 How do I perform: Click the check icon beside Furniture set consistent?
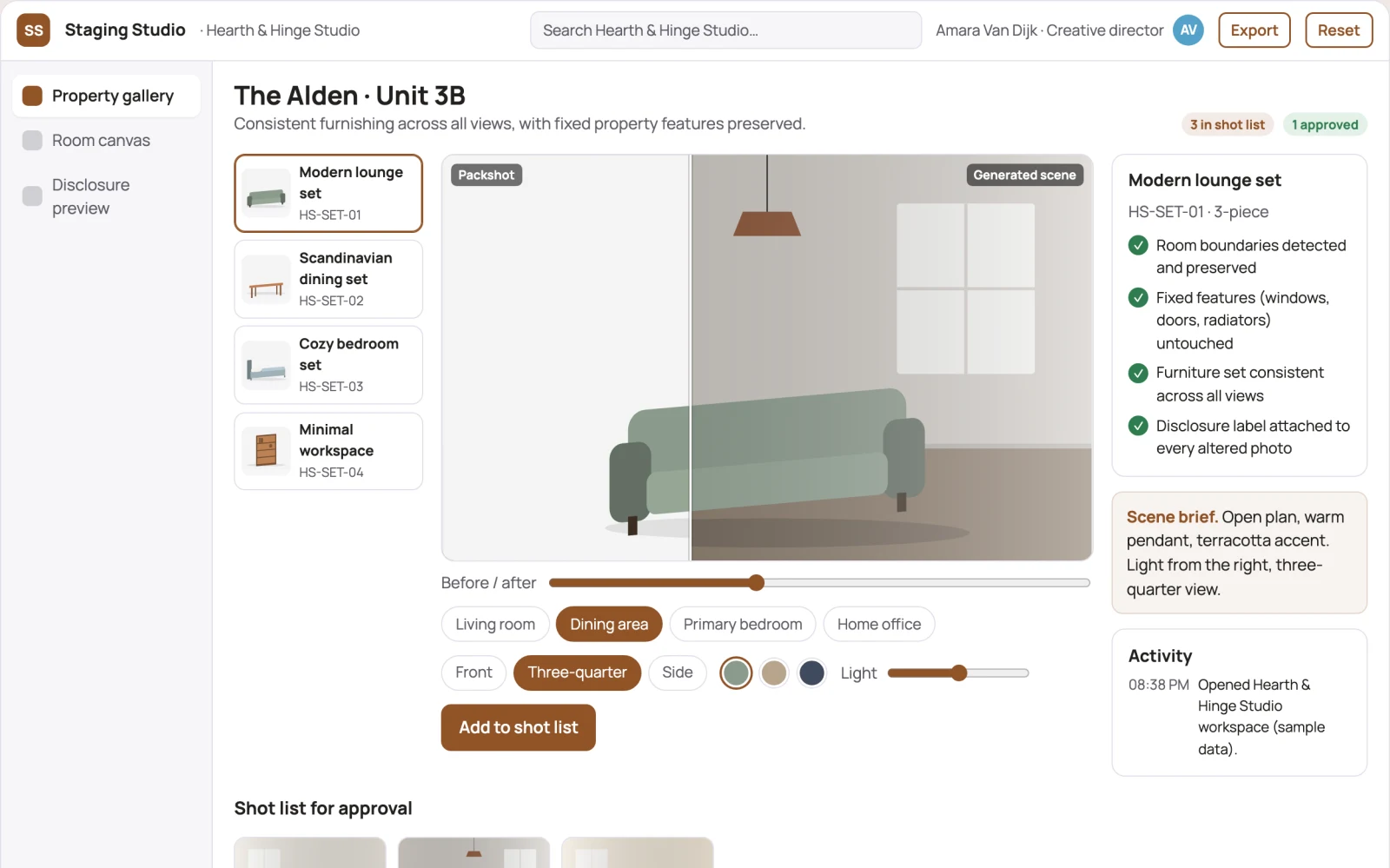point(1138,374)
